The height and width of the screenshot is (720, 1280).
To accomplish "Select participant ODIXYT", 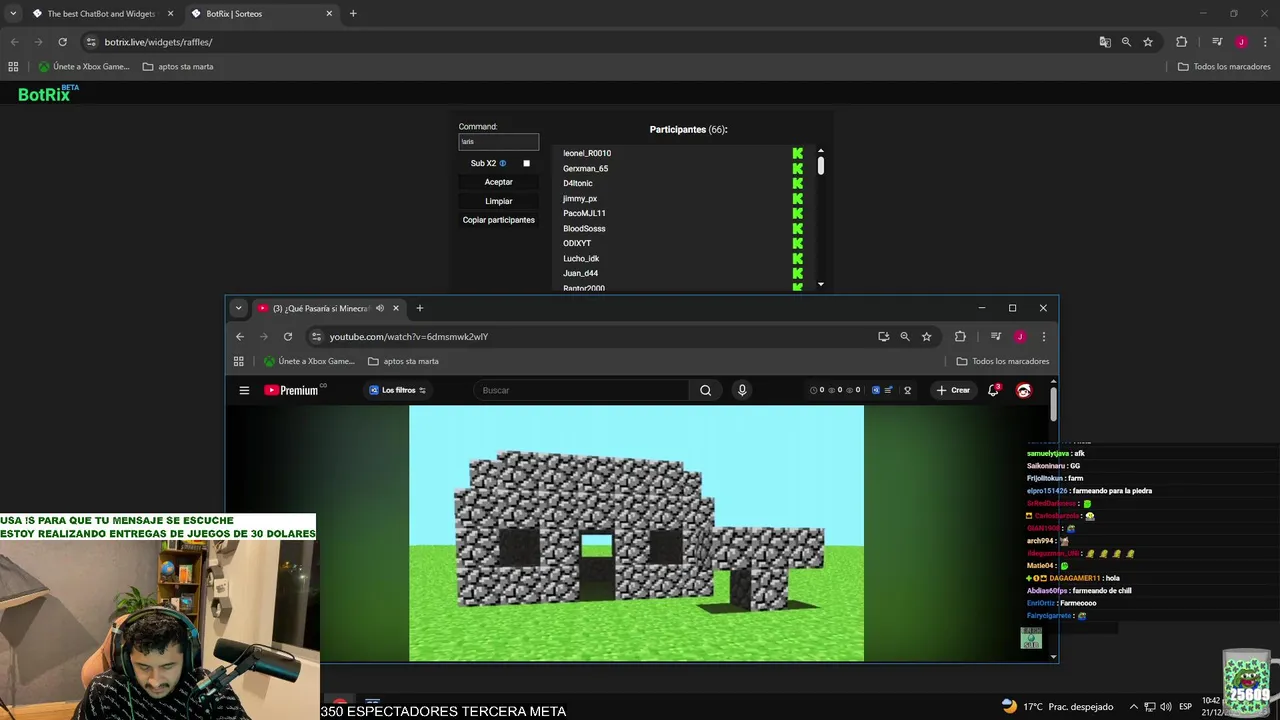I will pyautogui.click(x=577, y=243).
